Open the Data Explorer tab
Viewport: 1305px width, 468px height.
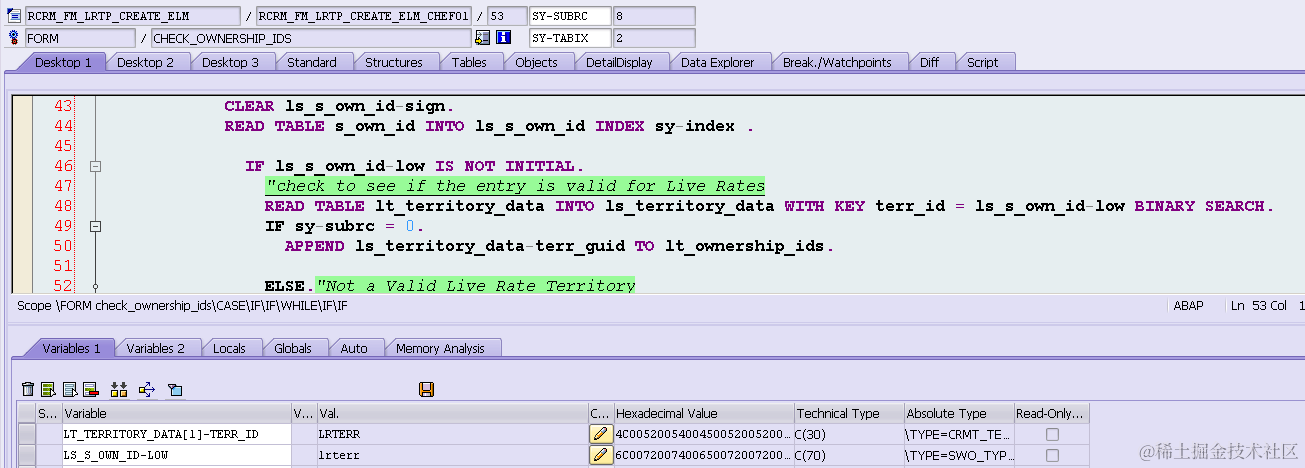(718, 62)
